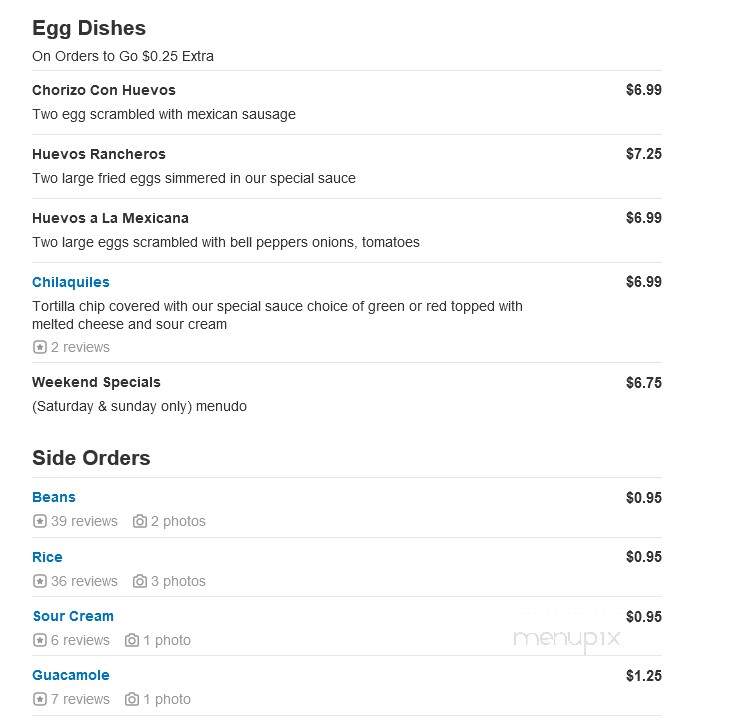Viewport: 746px width, 721px height.
Task: Select the Huevos Rancheros item title
Action: (99, 154)
